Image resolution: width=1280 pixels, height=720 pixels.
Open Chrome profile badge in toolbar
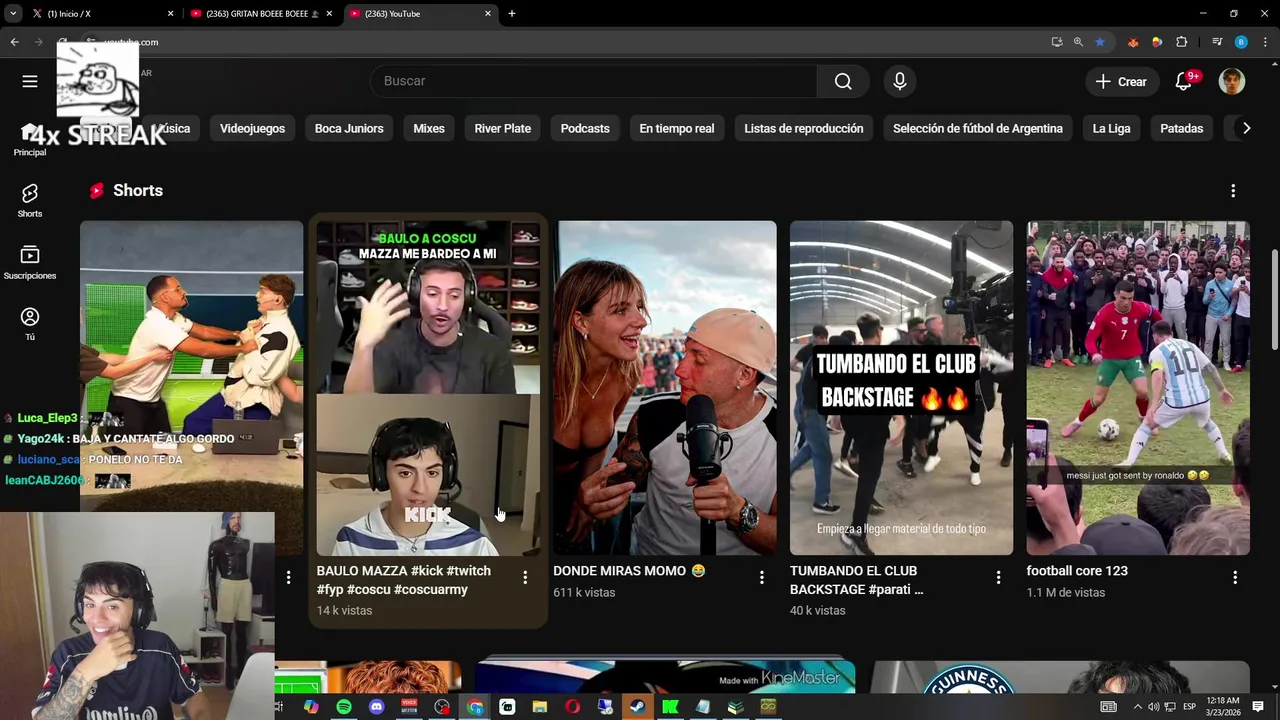coord(1241,42)
